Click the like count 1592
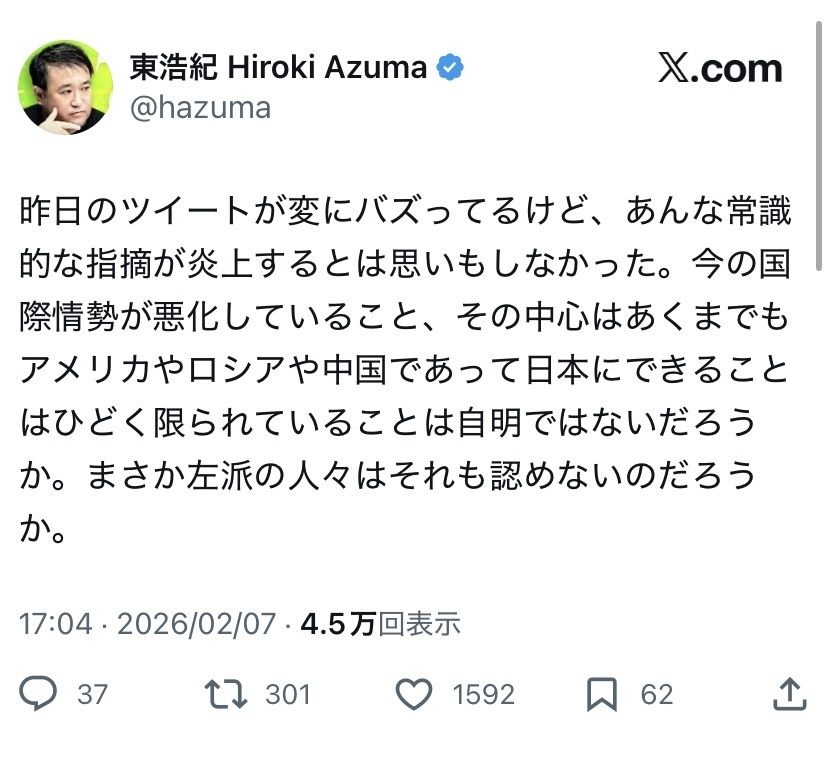Screen dimensions: 828x759 [483, 694]
